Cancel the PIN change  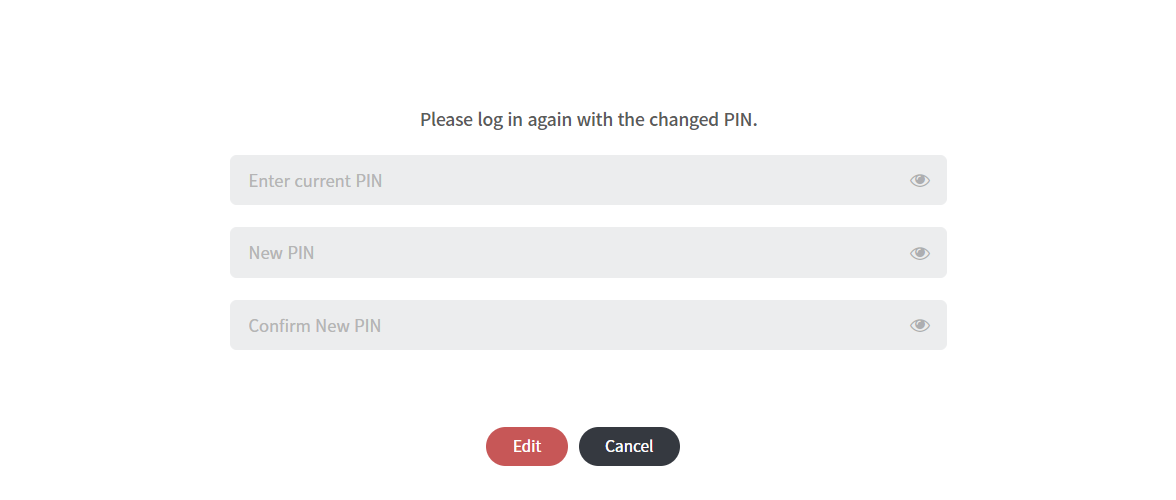(x=629, y=446)
